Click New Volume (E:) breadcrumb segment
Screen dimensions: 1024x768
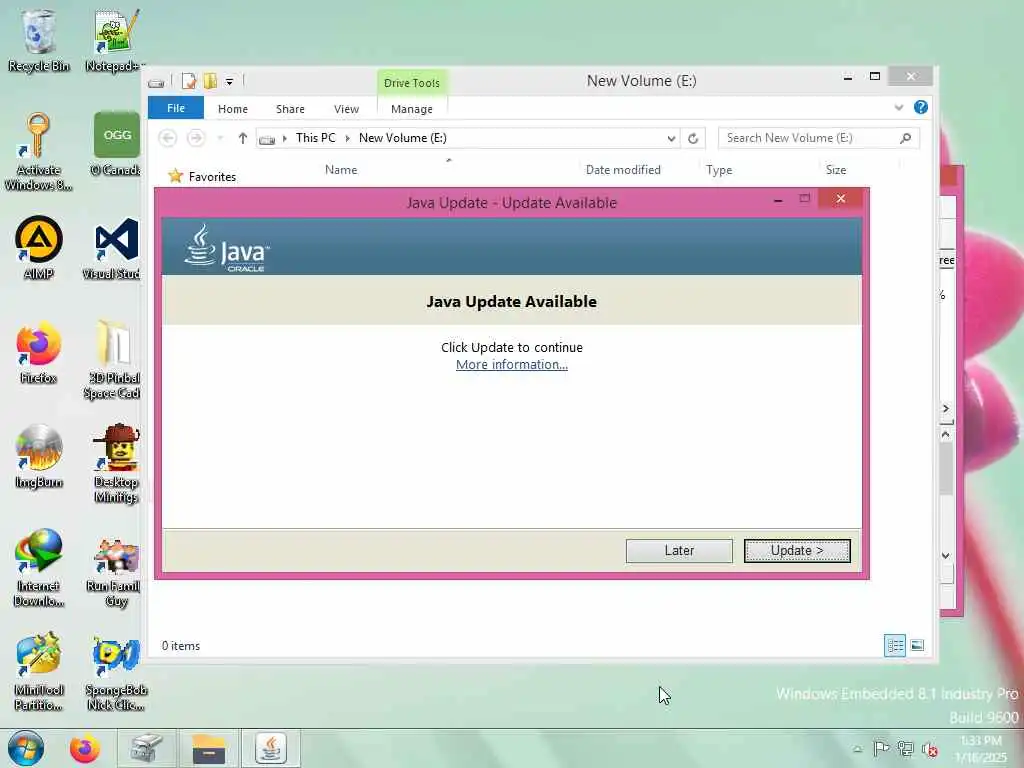click(402, 138)
